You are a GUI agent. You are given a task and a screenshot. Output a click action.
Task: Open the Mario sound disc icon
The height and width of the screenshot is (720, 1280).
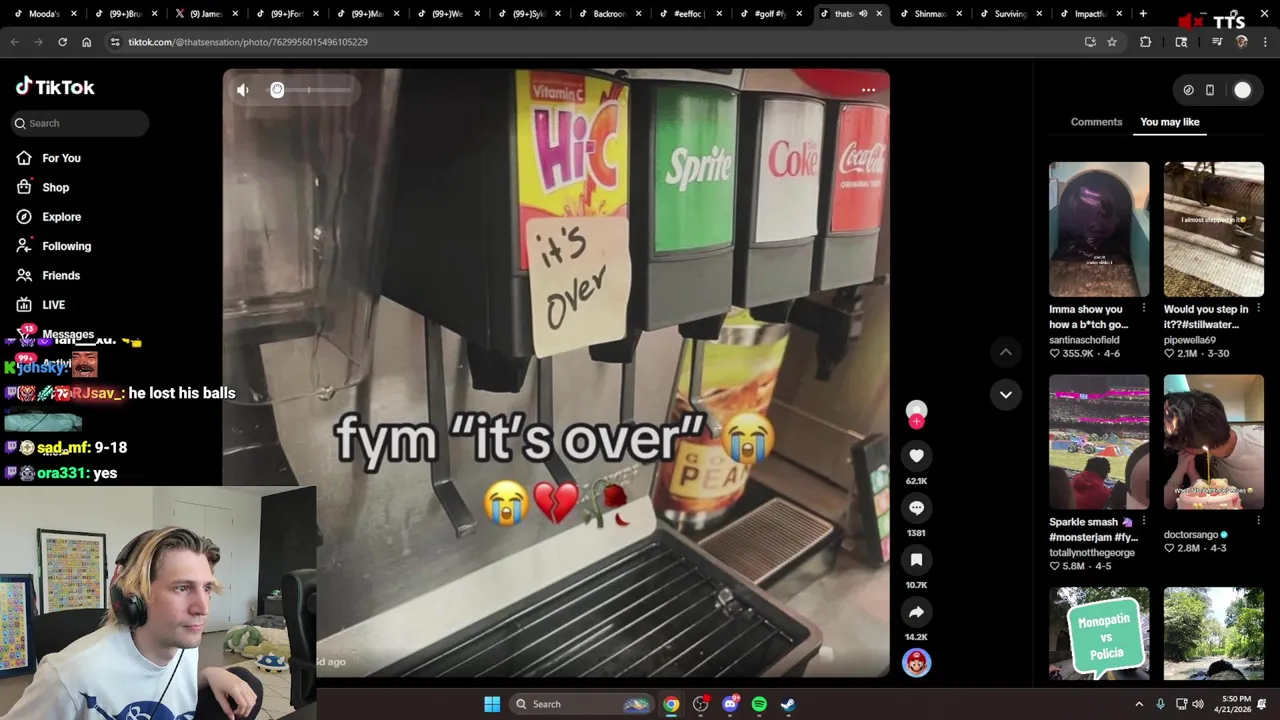pos(916,662)
